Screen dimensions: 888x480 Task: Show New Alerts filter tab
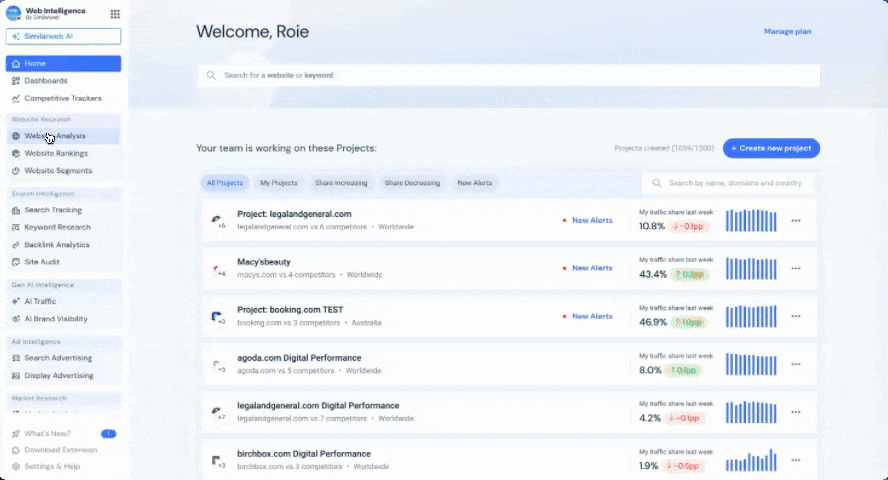pos(475,183)
